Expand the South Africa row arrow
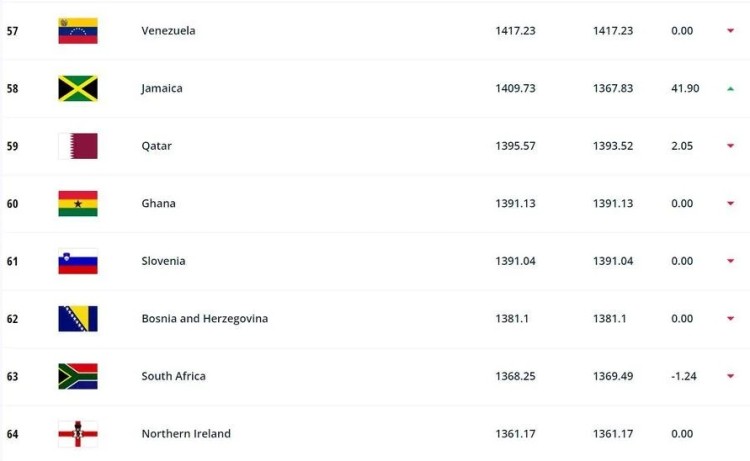 pyautogui.click(x=730, y=376)
